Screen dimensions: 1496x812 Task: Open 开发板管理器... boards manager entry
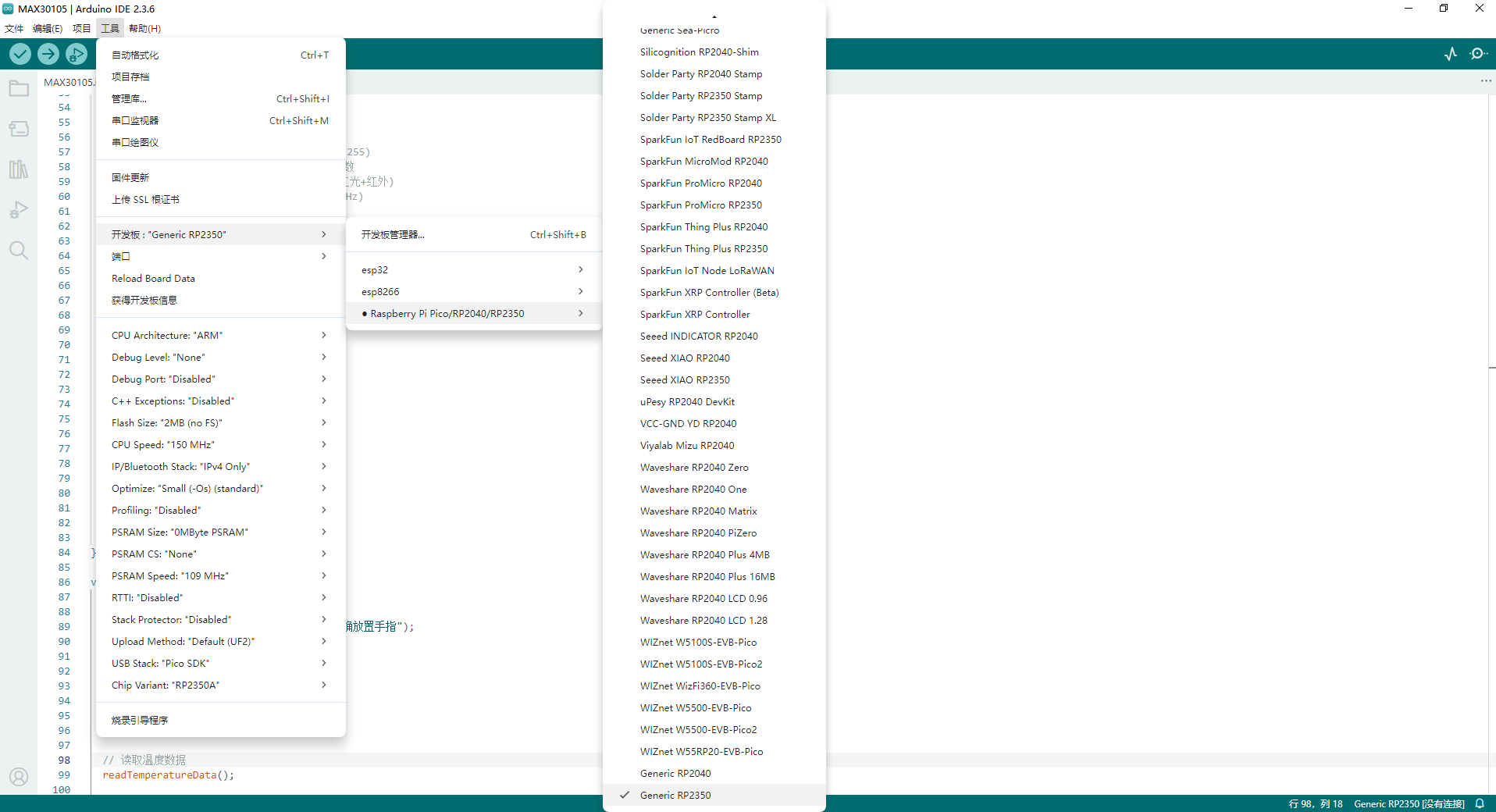pyautogui.click(x=473, y=234)
